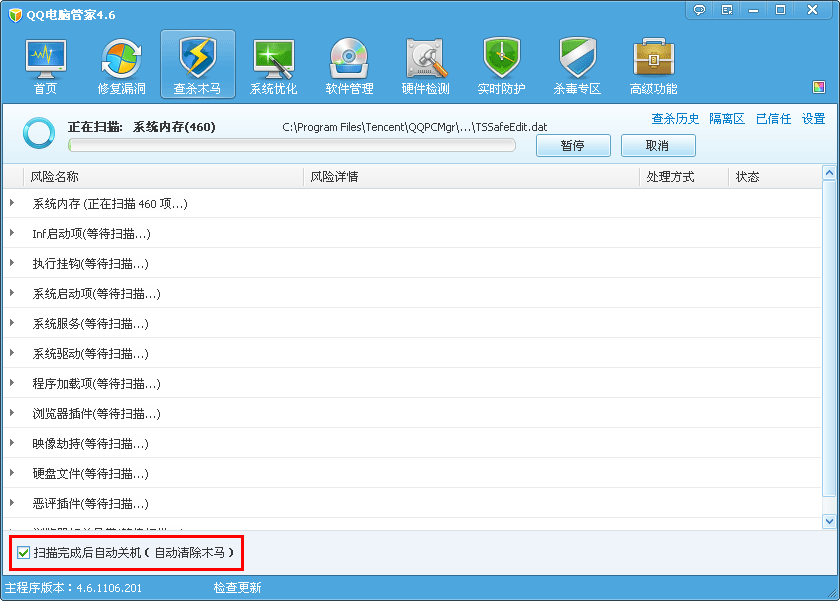Toggle the 扫描完成后自动关机 auto-shutdown checkbox

[x=23, y=551]
